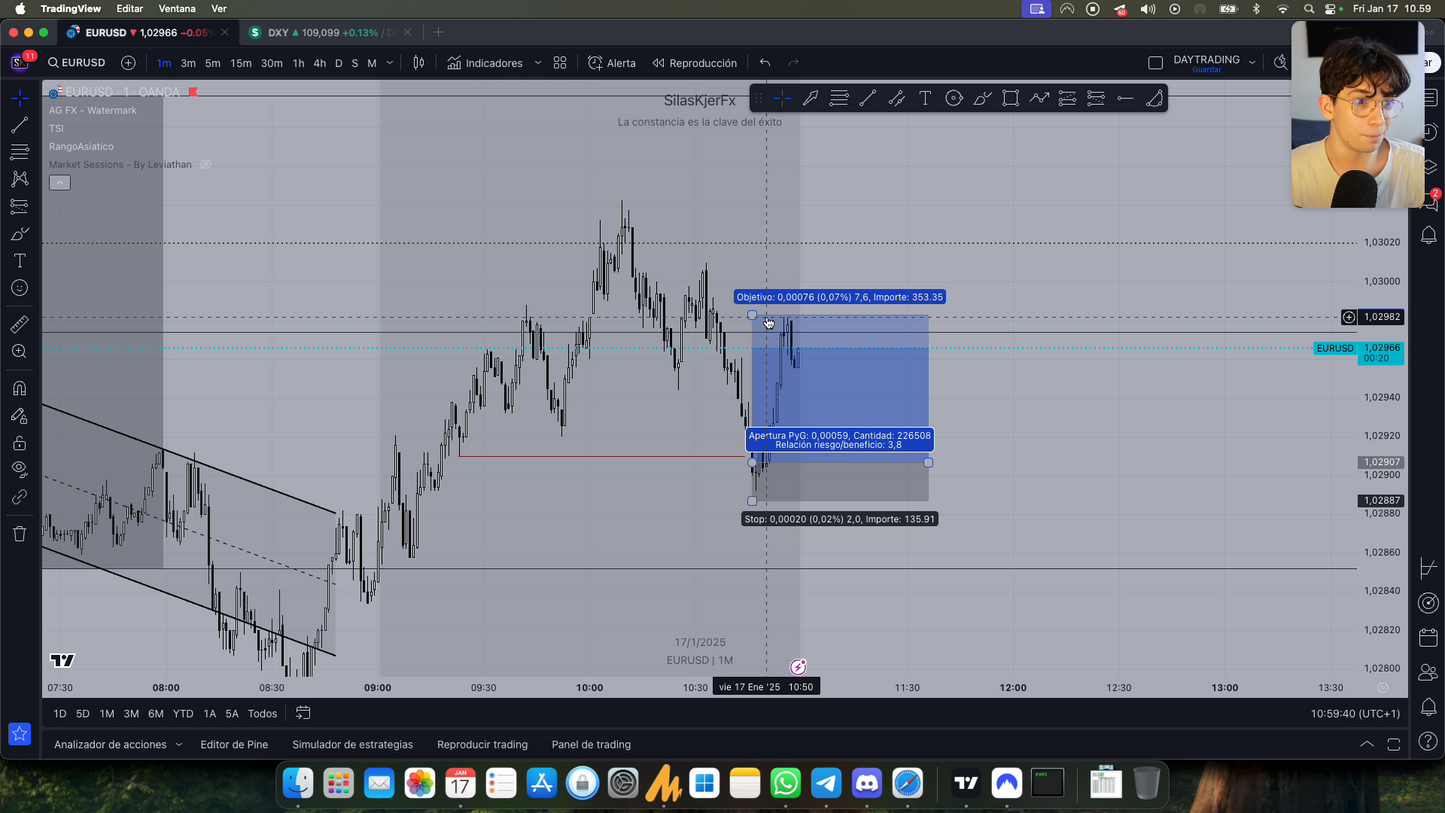Click the link drawings icon in left sidebar
The width and height of the screenshot is (1445, 813).
20,497
